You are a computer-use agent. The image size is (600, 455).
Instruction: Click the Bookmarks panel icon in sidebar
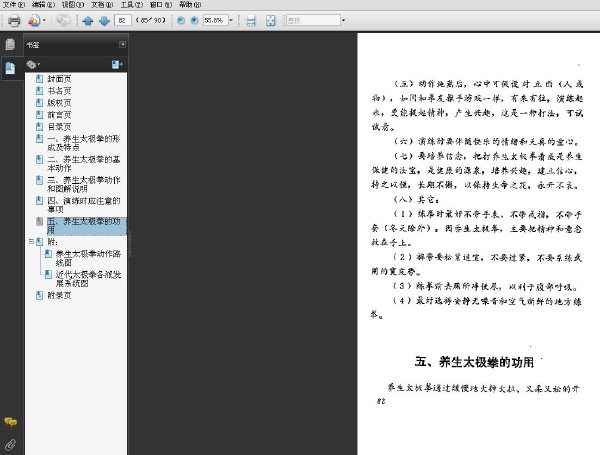pos(10,68)
